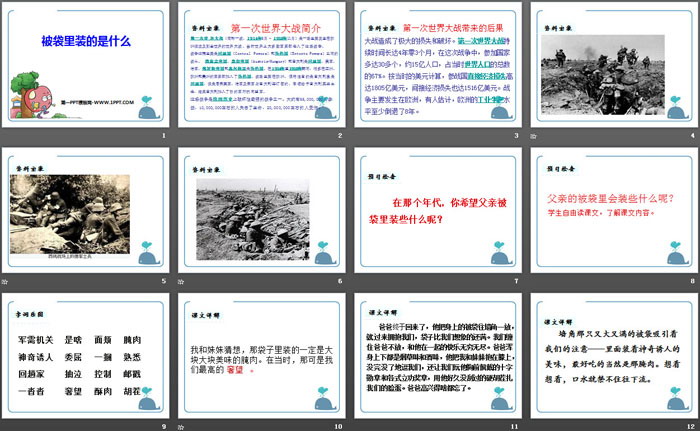Click slide number 6 label
Image resolution: width=700 pixels, height=431 pixels.
[x=340, y=281]
